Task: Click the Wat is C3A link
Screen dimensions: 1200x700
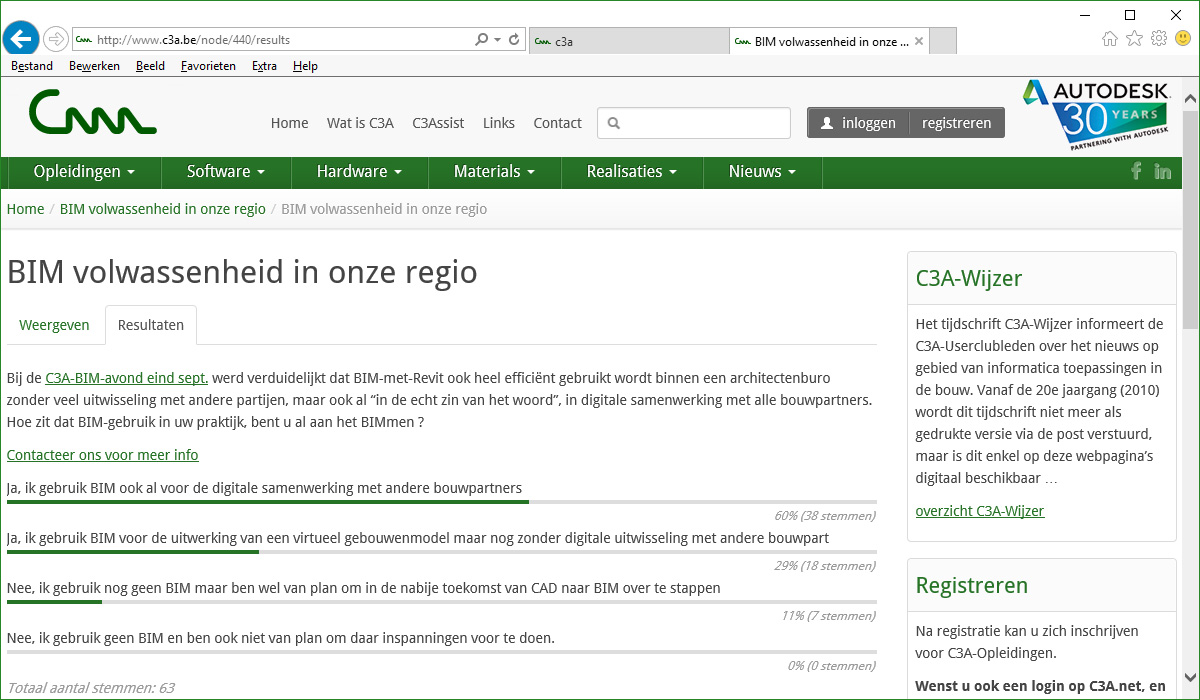Action: 360,123
